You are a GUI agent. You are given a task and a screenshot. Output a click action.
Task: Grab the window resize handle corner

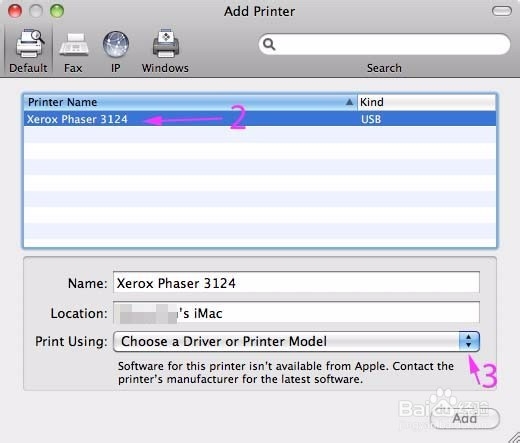(x=514, y=437)
